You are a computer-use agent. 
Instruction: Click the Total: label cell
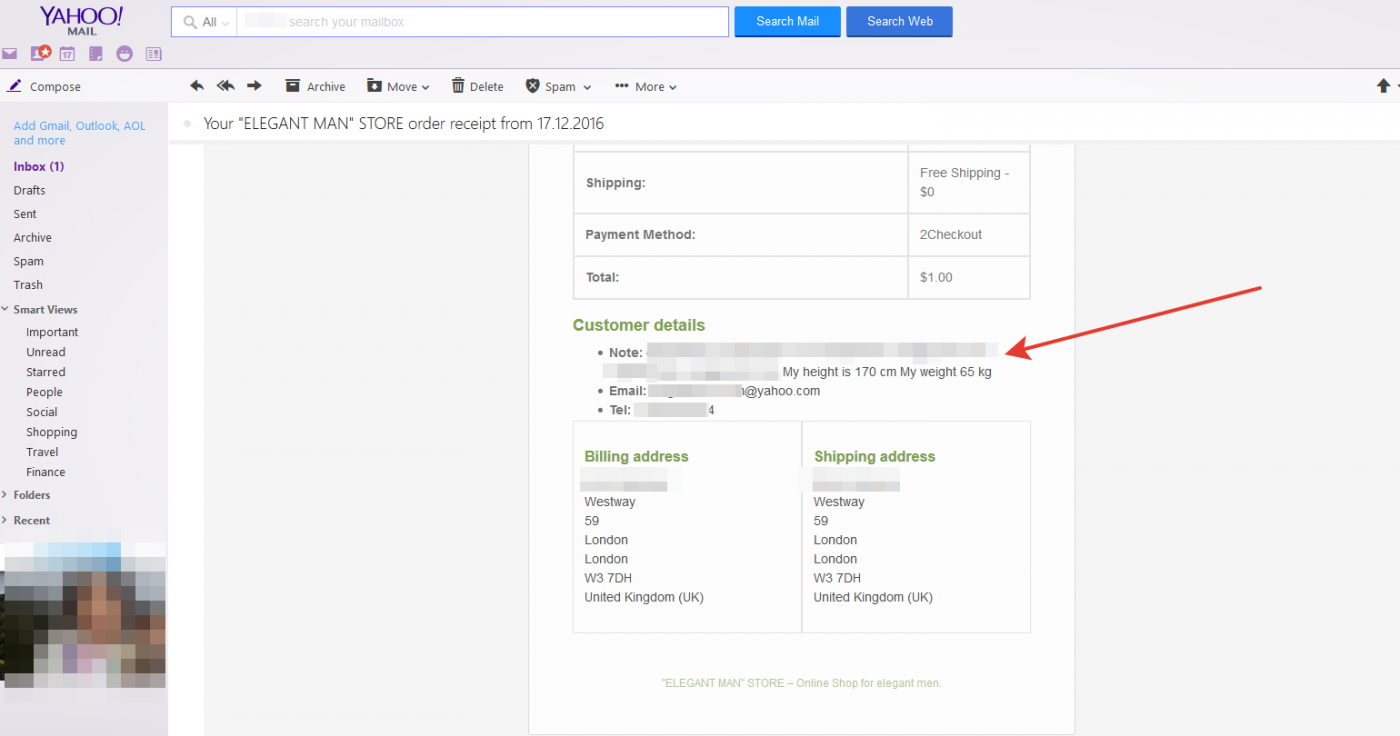(x=741, y=277)
